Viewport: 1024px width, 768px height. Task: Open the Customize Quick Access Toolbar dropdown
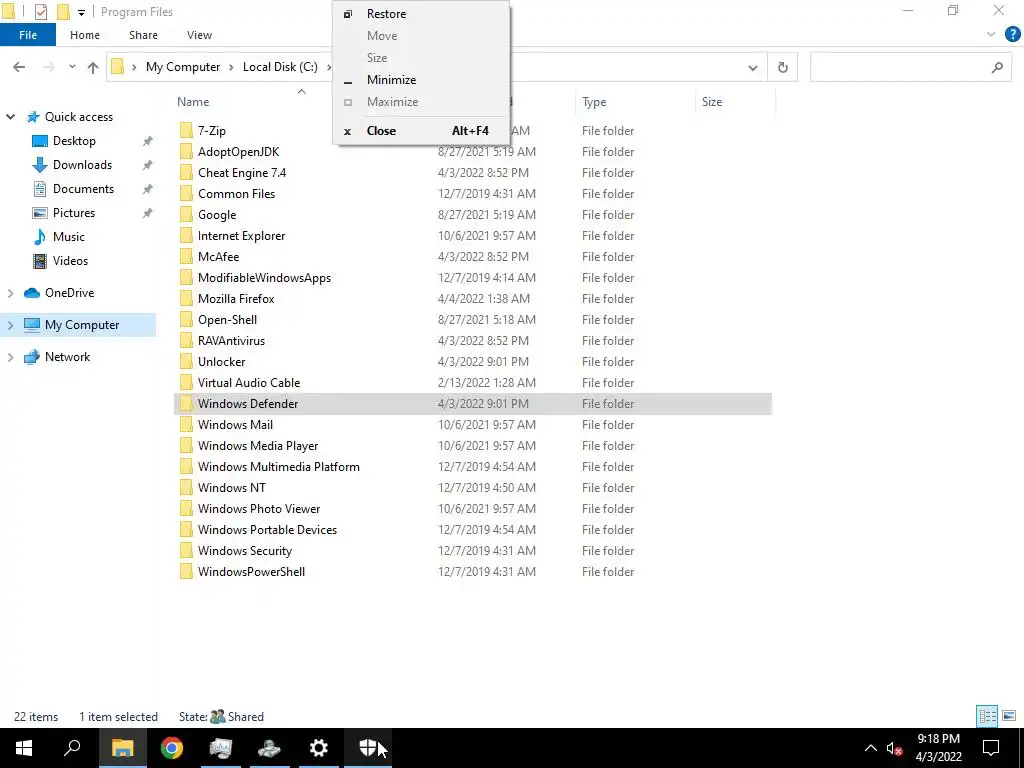(81, 12)
